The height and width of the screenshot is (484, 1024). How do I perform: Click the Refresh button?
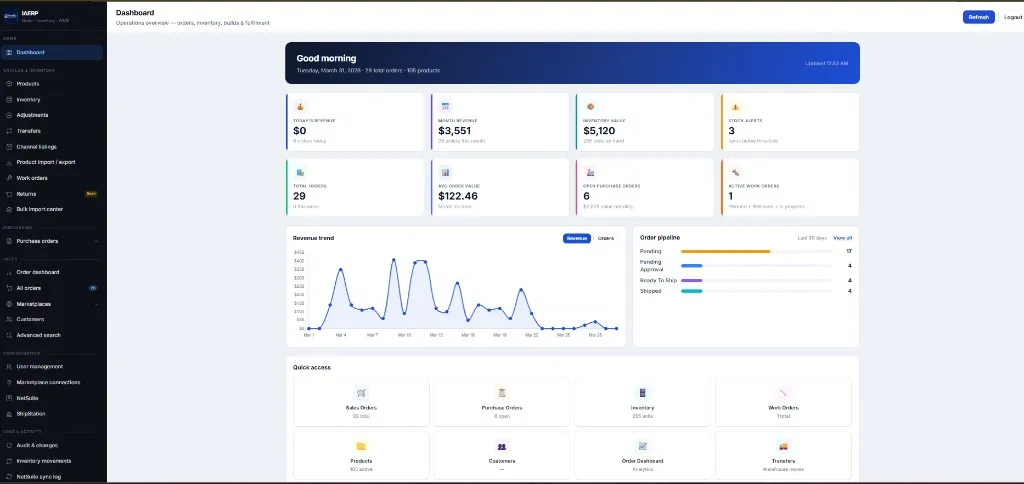[978, 17]
